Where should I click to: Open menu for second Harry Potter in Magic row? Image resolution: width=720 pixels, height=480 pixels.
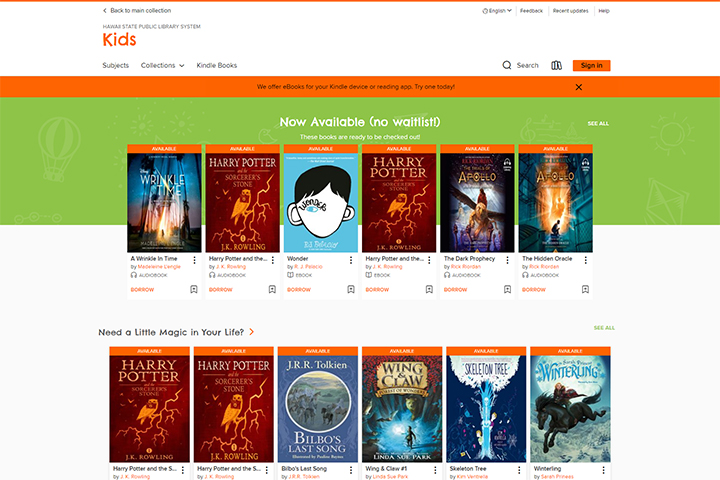tap(267, 470)
